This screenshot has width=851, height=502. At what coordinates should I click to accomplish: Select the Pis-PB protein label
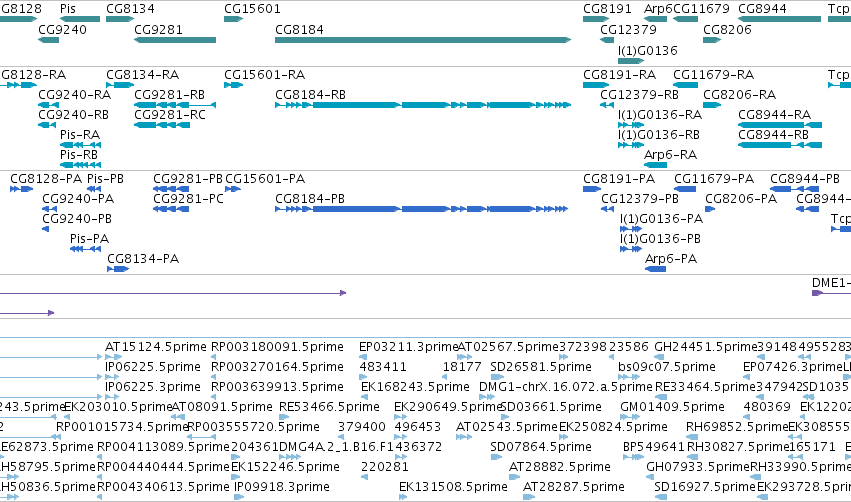pyautogui.click(x=105, y=179)
